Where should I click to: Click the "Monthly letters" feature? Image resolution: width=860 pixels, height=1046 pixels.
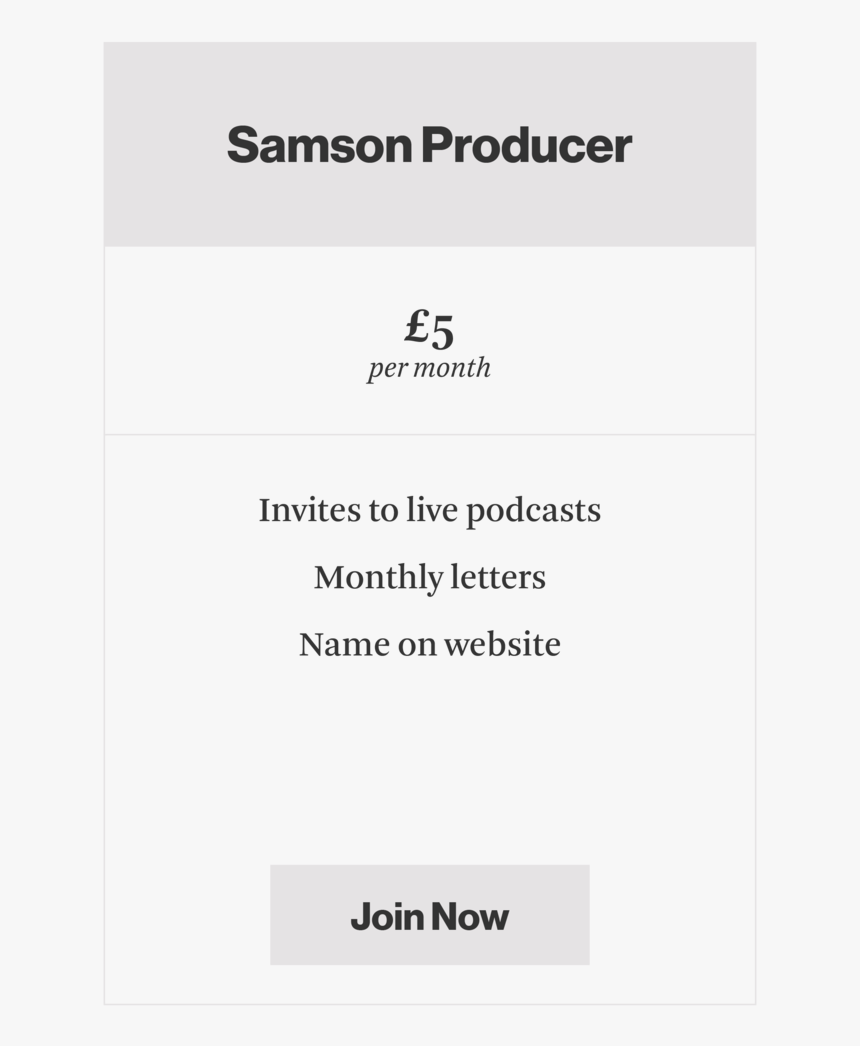(429, 577)
